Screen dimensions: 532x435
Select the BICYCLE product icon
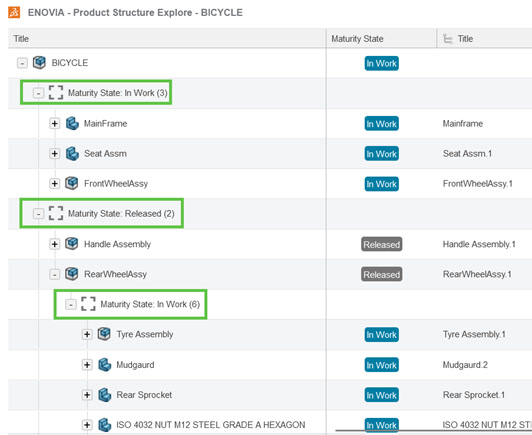pos(39,63)
